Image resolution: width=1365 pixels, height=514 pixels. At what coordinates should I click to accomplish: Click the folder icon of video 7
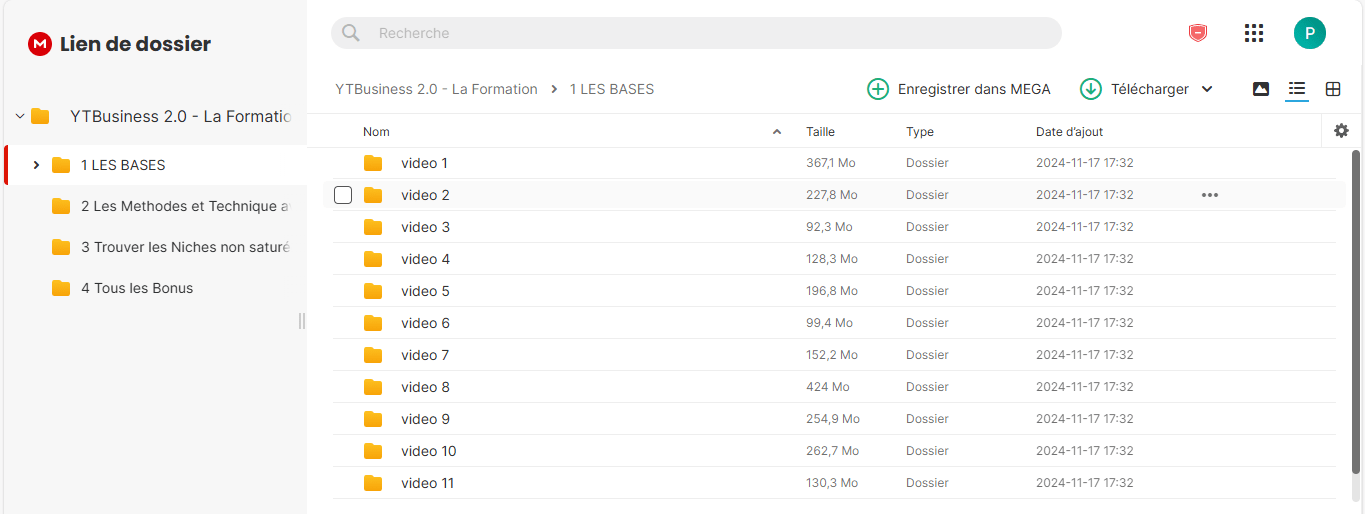coord(373,355)
